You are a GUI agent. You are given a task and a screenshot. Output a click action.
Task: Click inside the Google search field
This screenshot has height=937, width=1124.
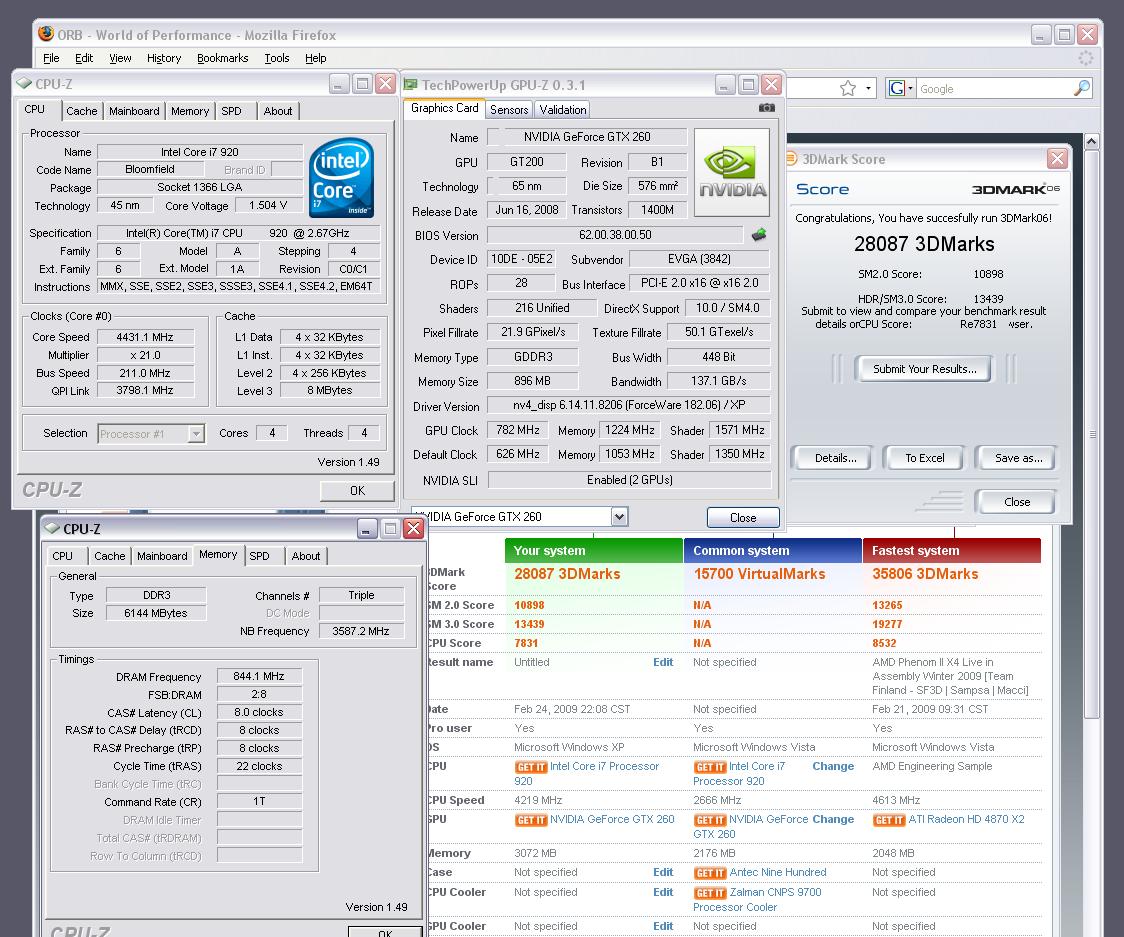pos(994,89)
